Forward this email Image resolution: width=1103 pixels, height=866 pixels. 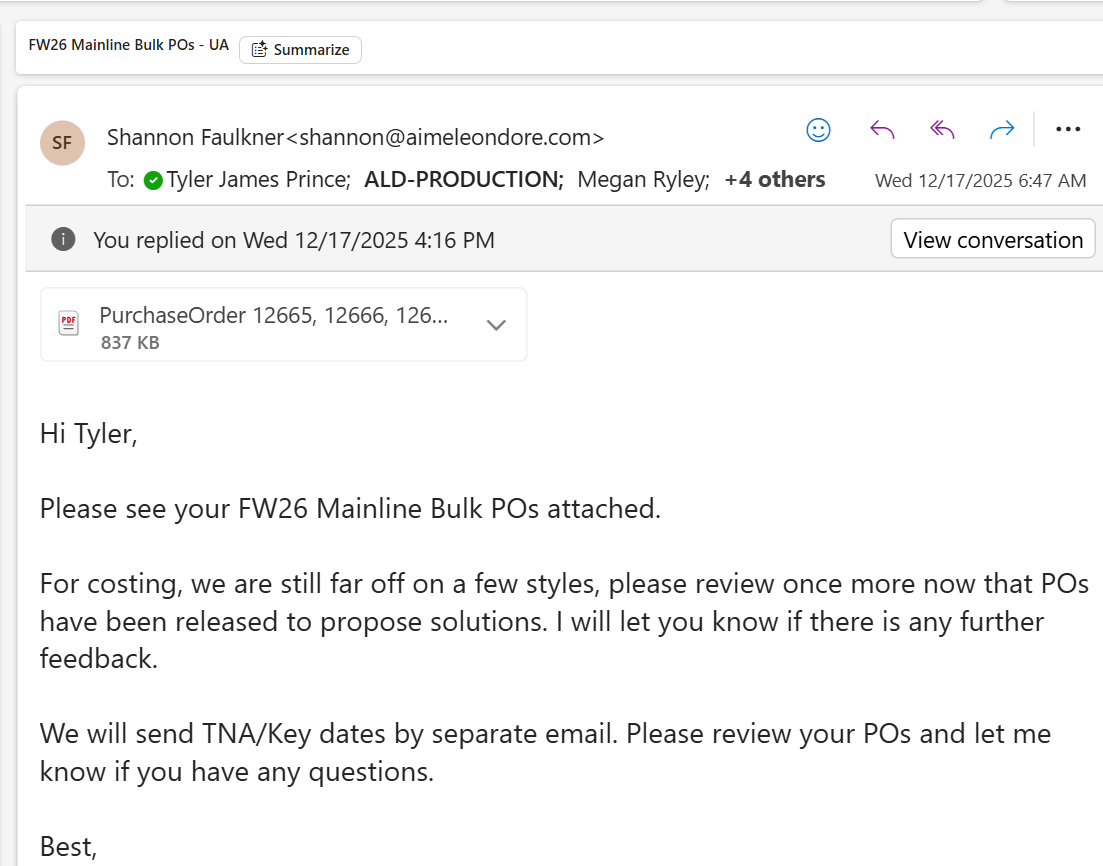click(x=1001, y=130)
